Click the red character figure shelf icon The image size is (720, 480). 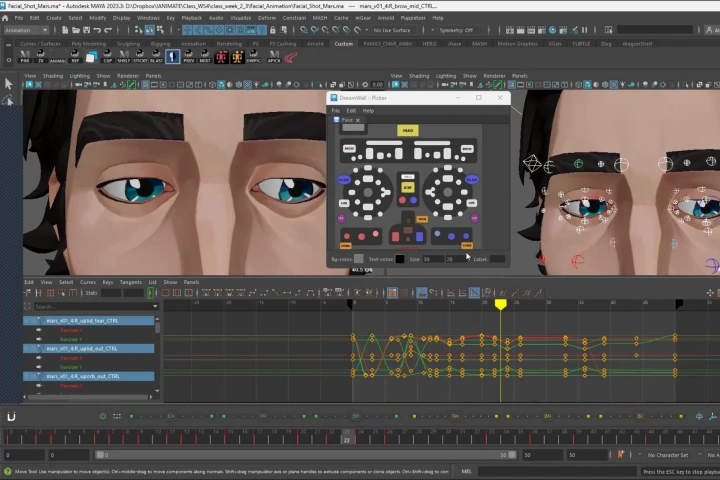click(x=221, y=57)
